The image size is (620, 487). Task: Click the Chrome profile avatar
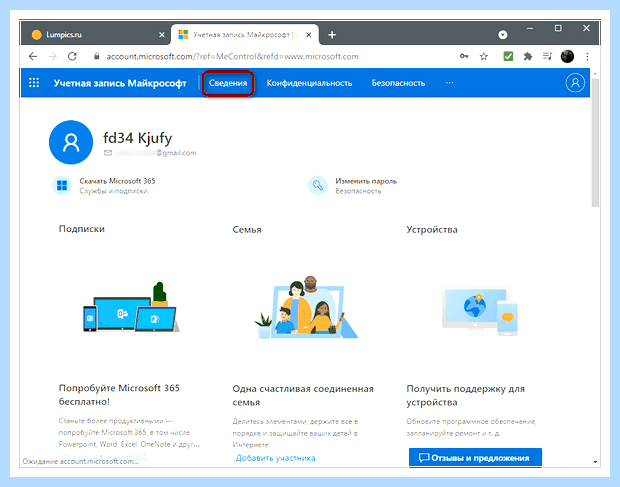tap(567, 57)
